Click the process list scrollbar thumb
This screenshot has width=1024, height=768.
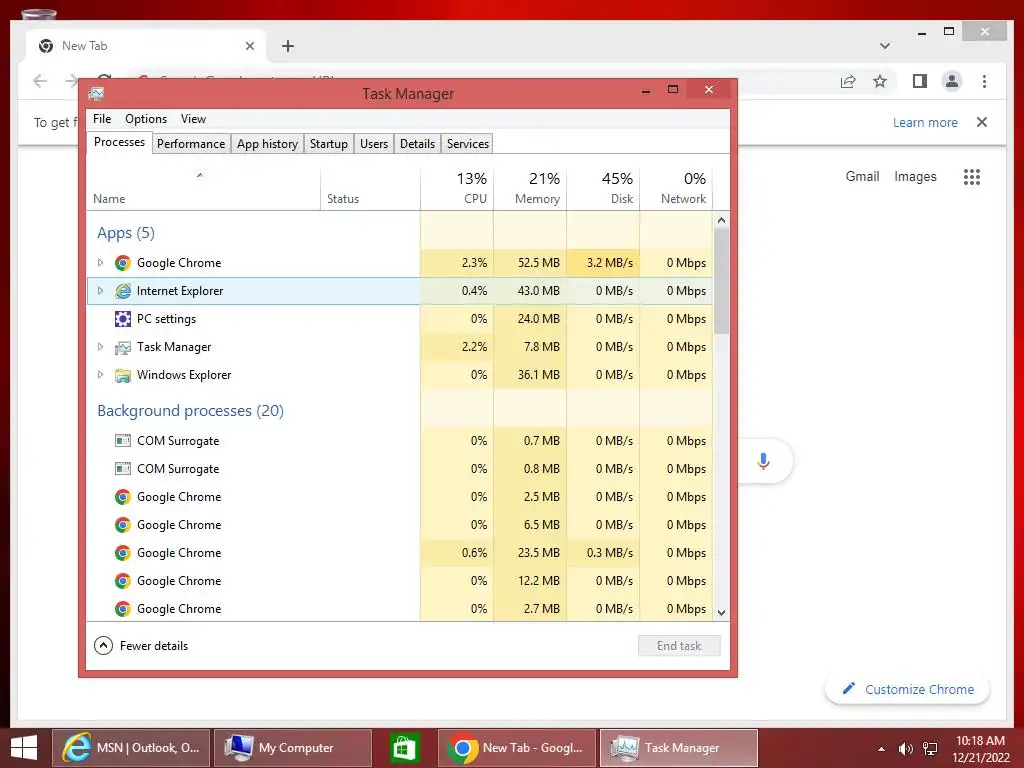point(721,281)
